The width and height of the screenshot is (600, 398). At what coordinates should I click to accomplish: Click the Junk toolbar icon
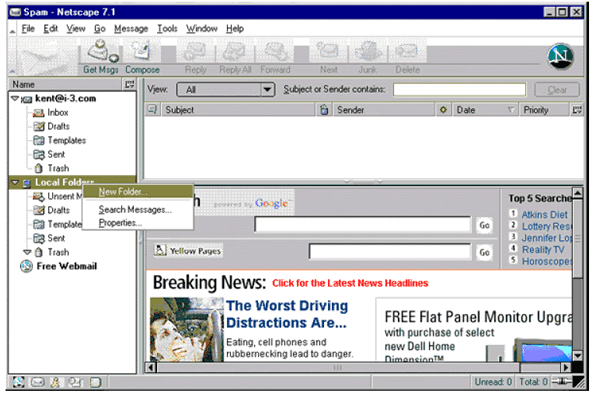[367, 51]
